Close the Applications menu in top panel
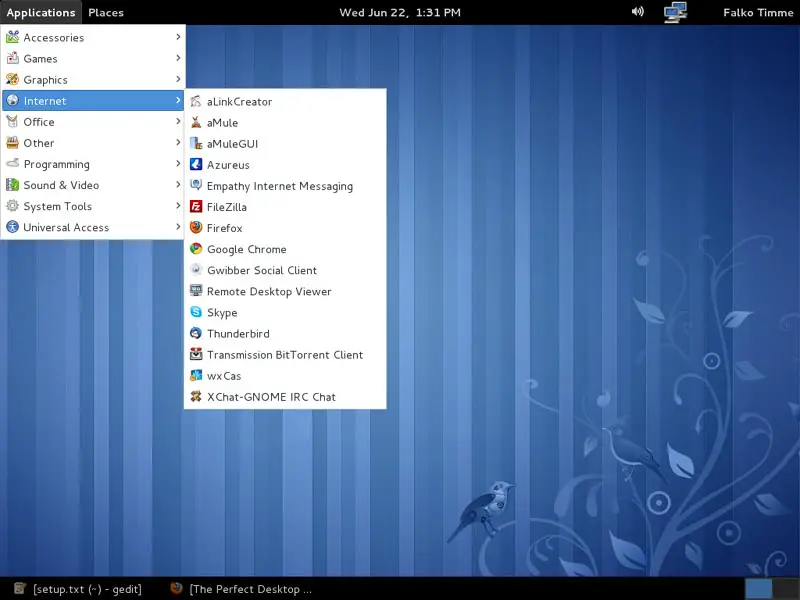Viewport: 800px width, 600px height. (41, 12)
